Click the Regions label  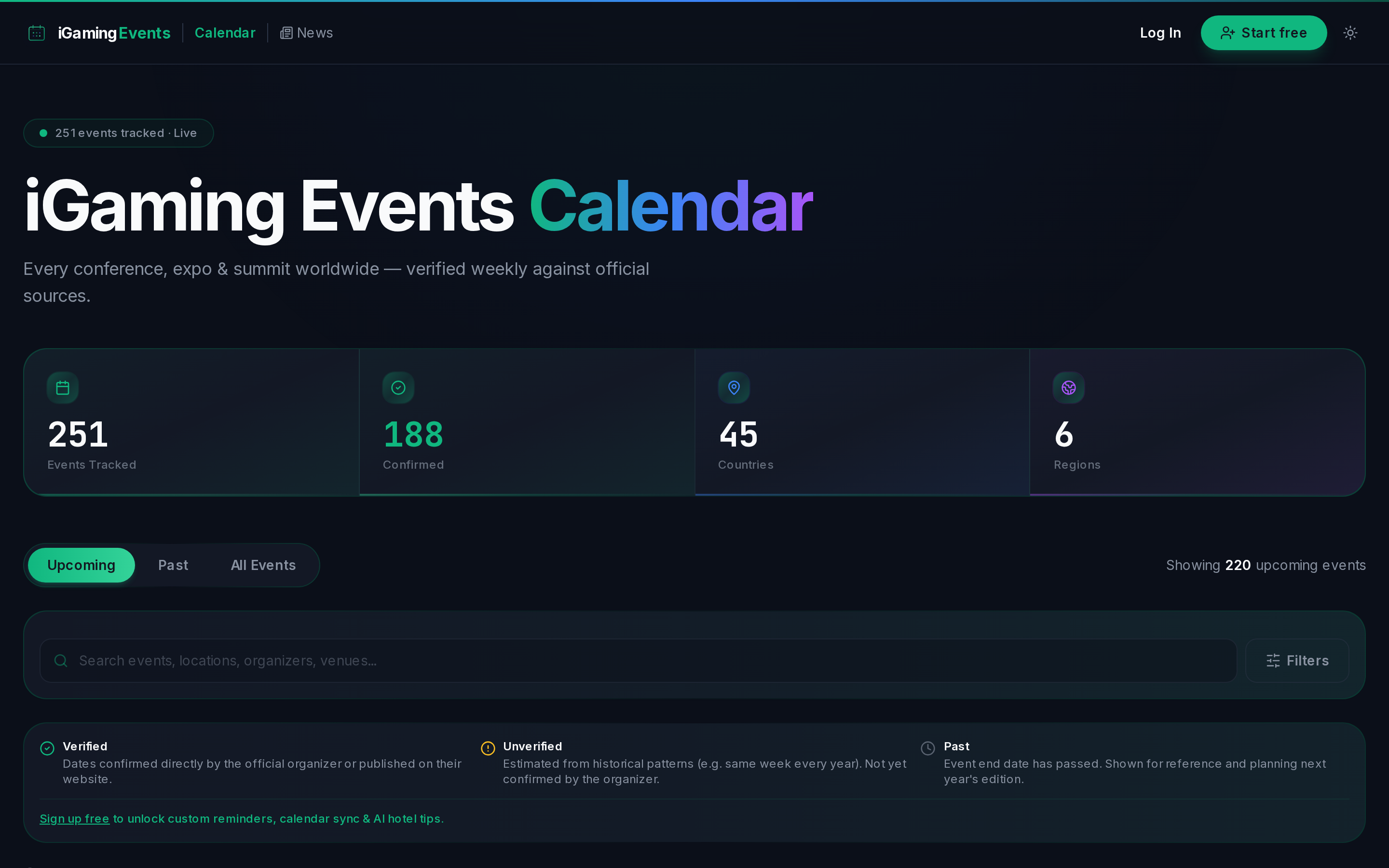click(x=1077, y=464)
